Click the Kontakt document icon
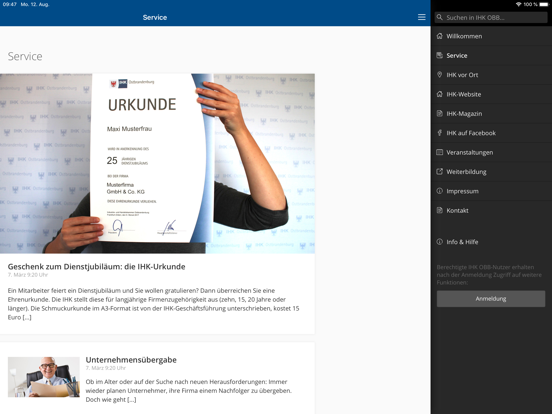Screen dimensions: 552x414 click(439, 210)
